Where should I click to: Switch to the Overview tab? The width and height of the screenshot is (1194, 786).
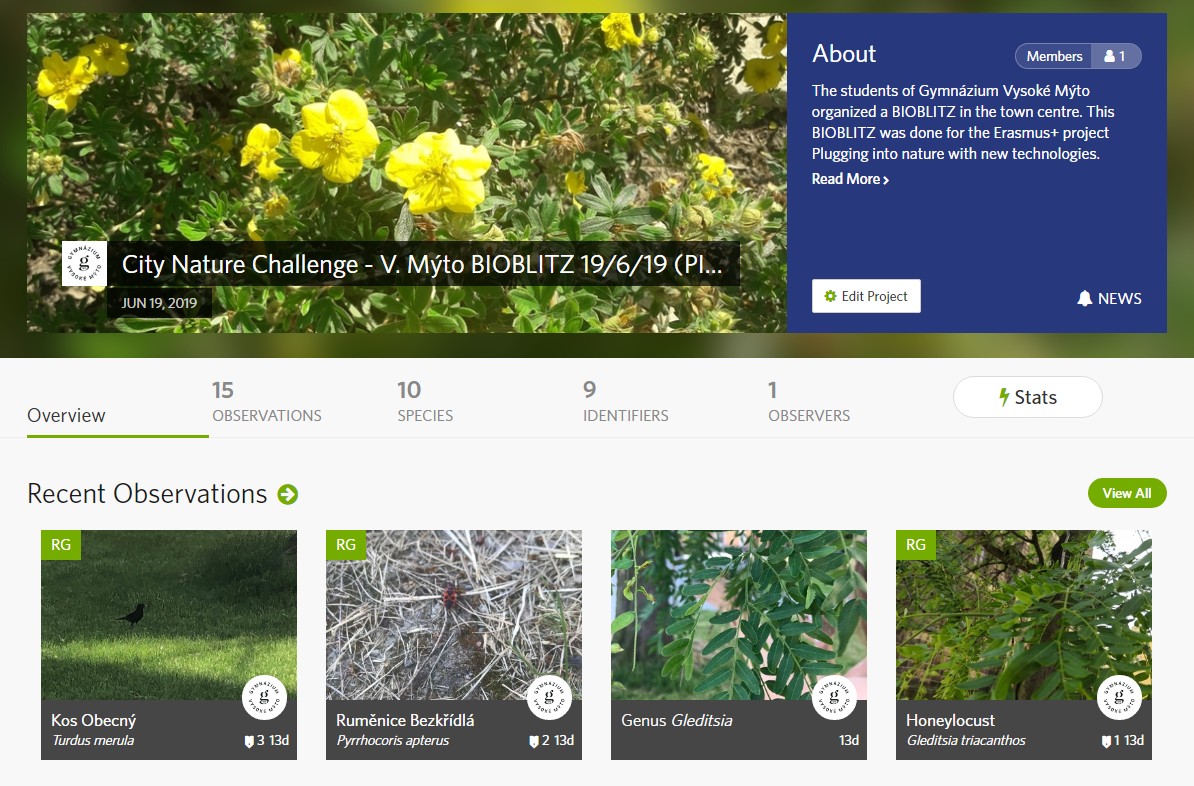point(66,415)
